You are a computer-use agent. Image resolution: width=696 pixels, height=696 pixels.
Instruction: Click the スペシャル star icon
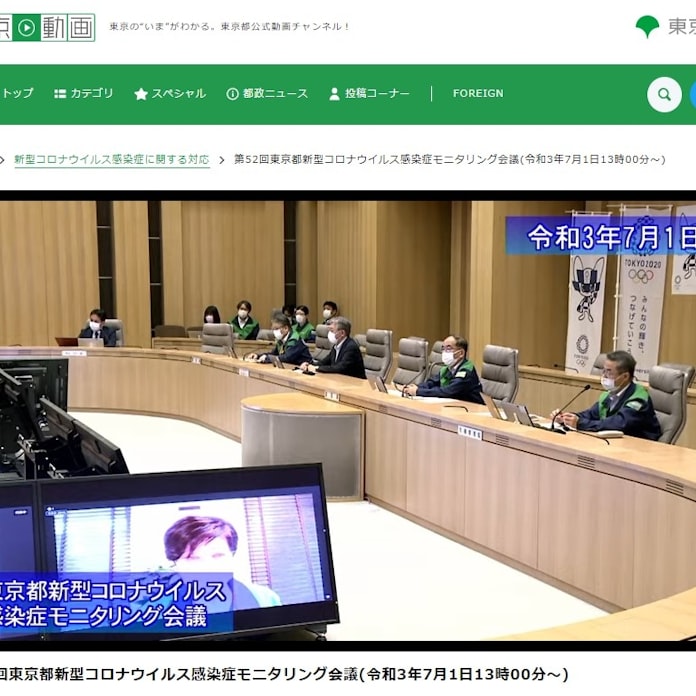[x=141, y=94]
